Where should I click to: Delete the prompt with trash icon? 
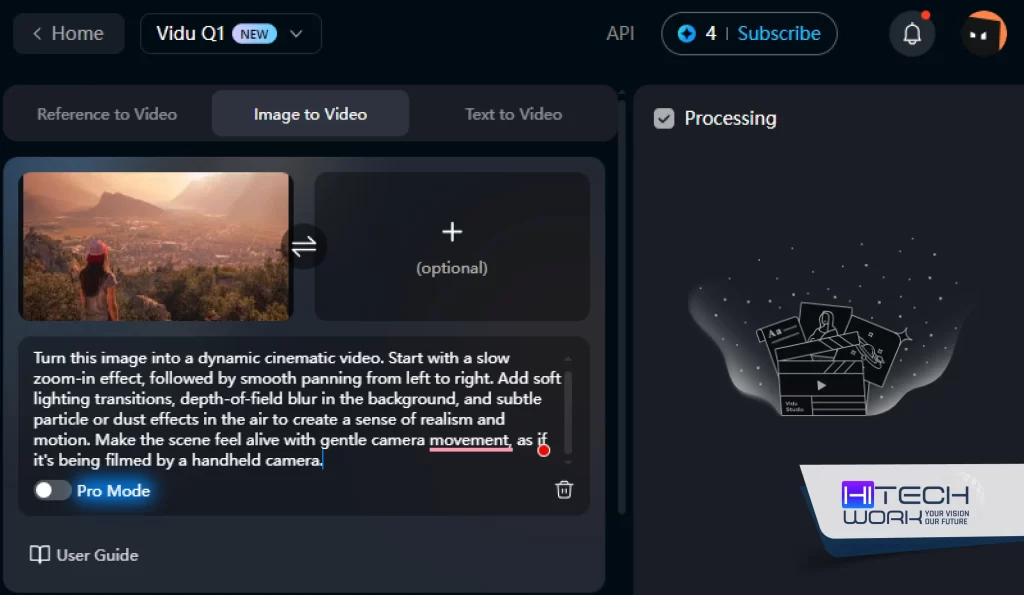pyautogui.click(x=564, y=489)
